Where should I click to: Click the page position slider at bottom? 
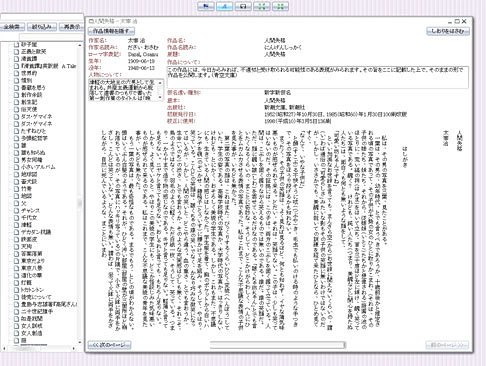click(278, 345)
